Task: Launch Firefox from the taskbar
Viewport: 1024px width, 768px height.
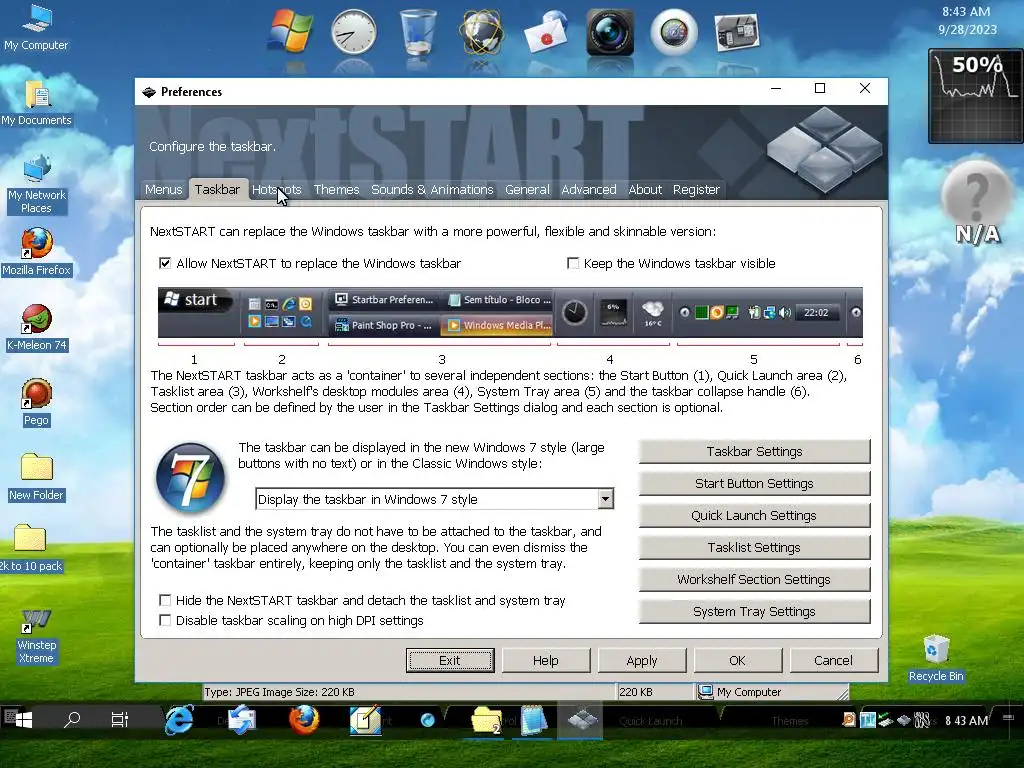Action: 304,720
